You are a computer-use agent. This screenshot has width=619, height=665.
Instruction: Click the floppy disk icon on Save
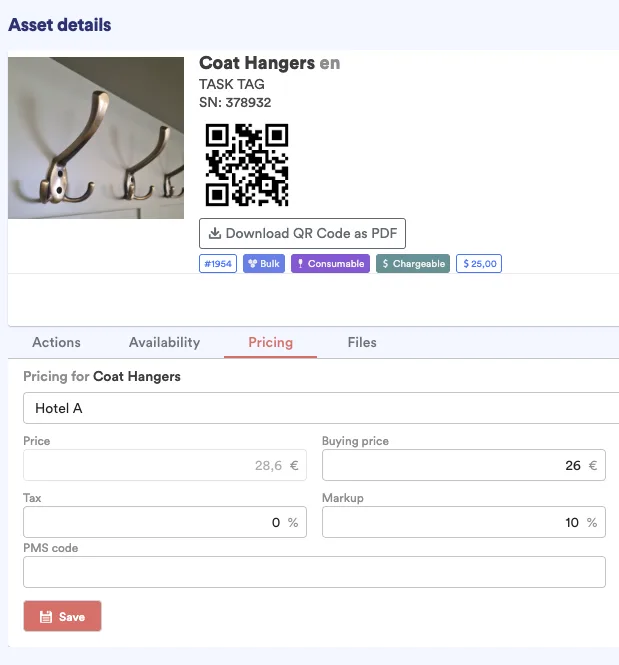pos(46,617)
